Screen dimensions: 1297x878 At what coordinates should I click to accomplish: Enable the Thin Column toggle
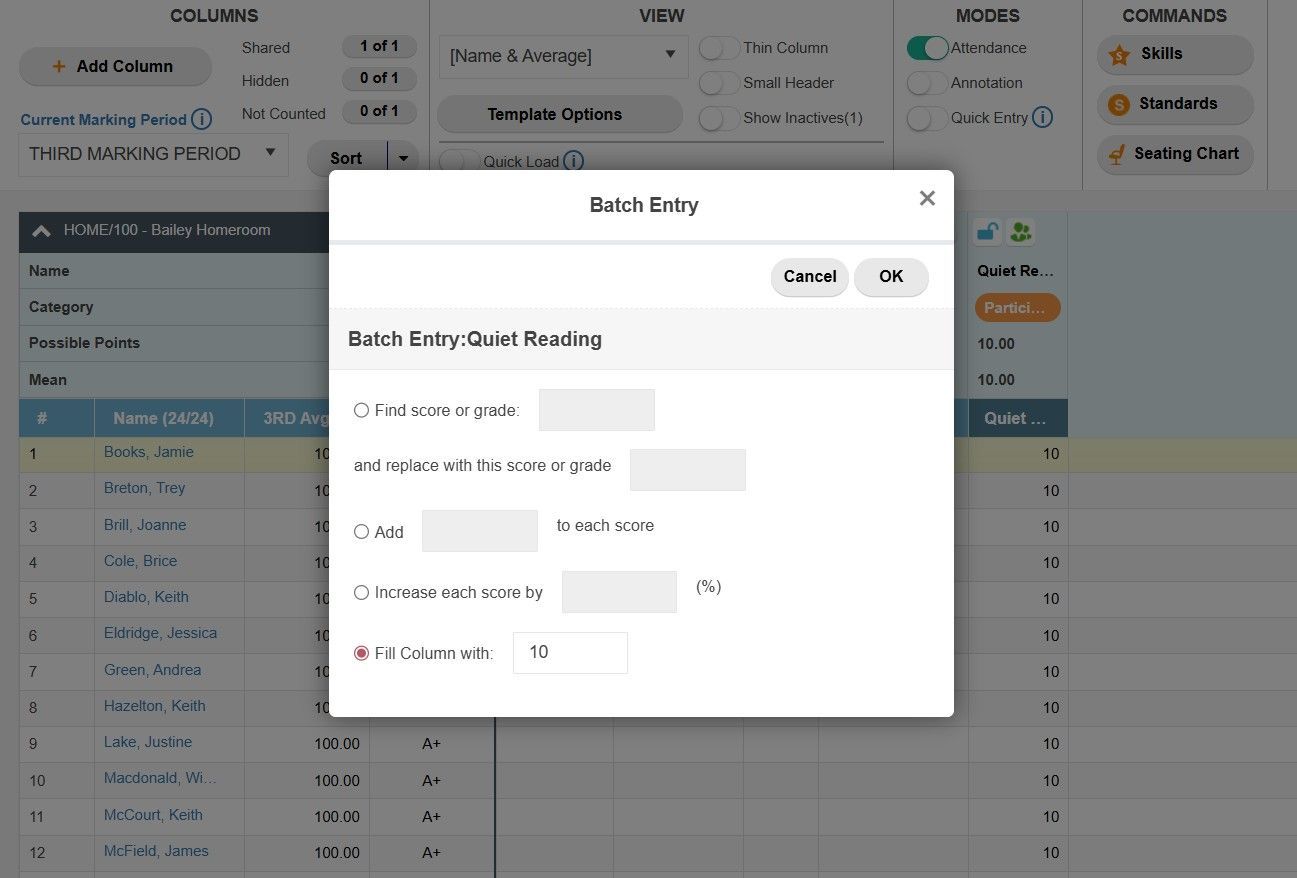(x=718, y=47)
